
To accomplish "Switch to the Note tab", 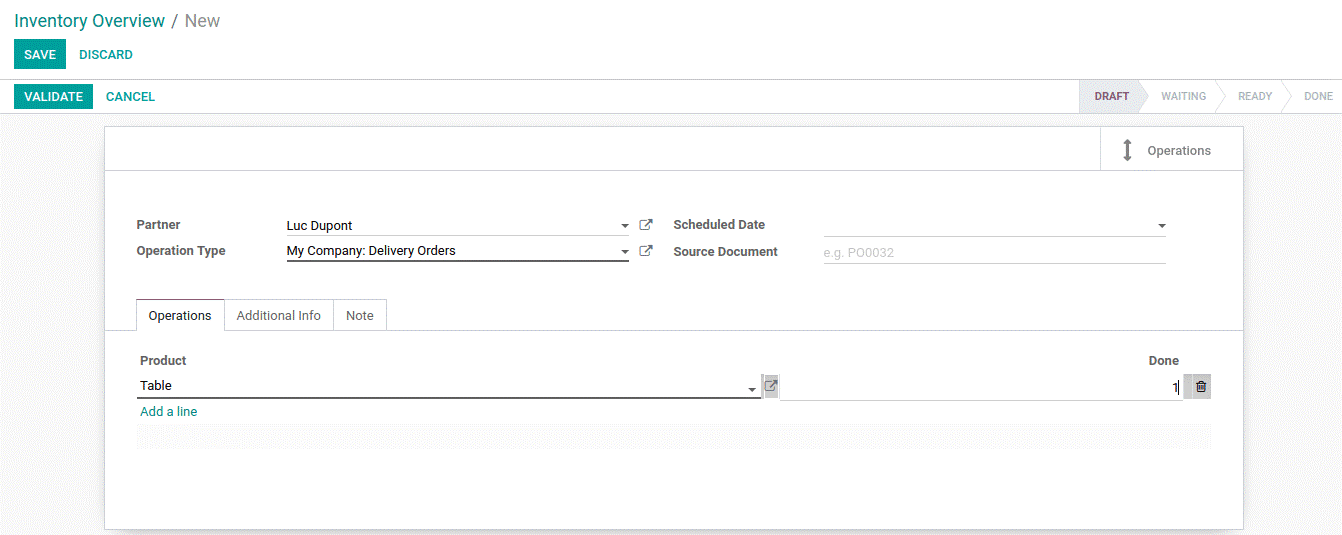I will point(360,315).
